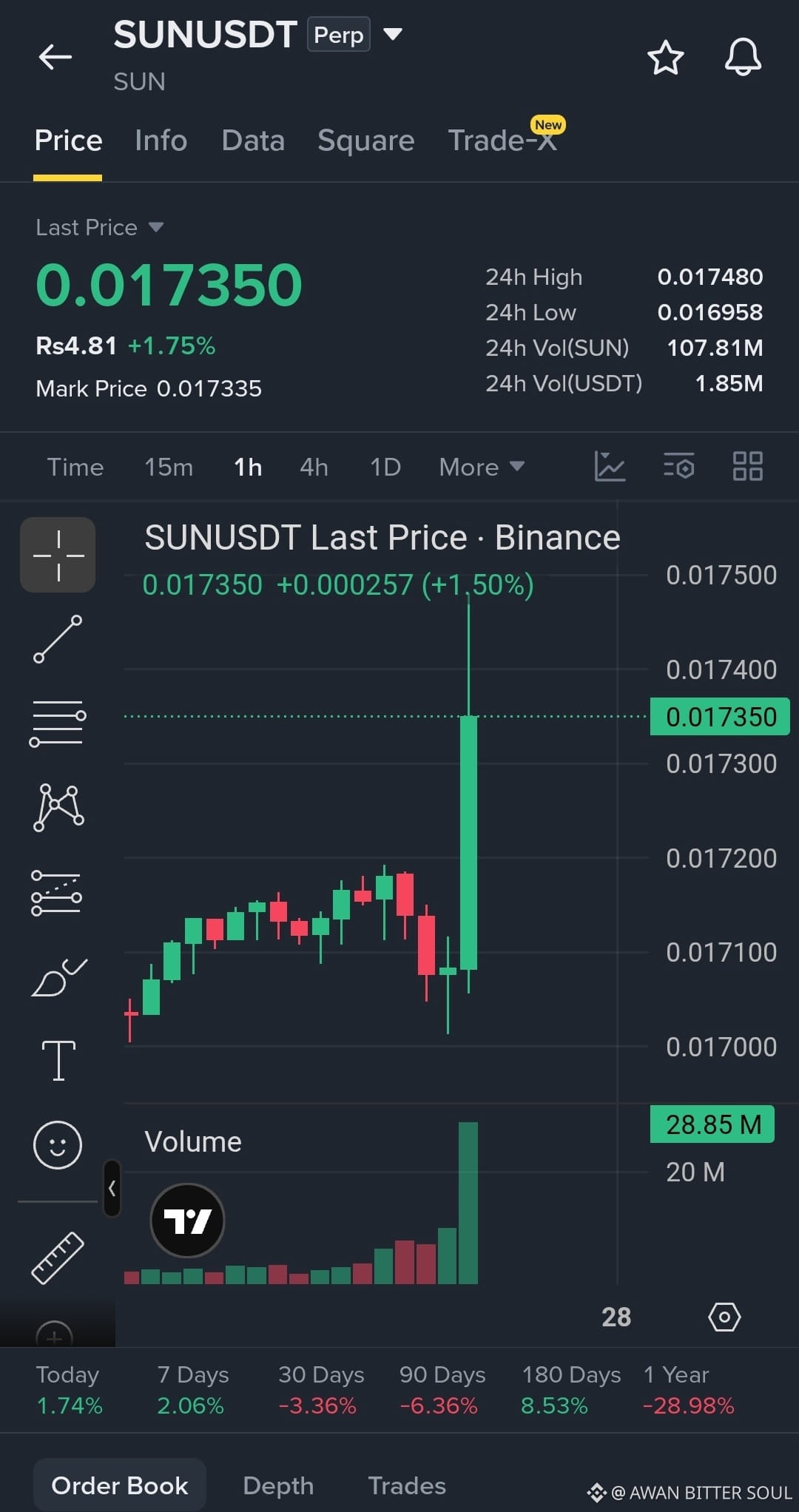Tap the Mark Price 0.017335 value

(209, 388)
